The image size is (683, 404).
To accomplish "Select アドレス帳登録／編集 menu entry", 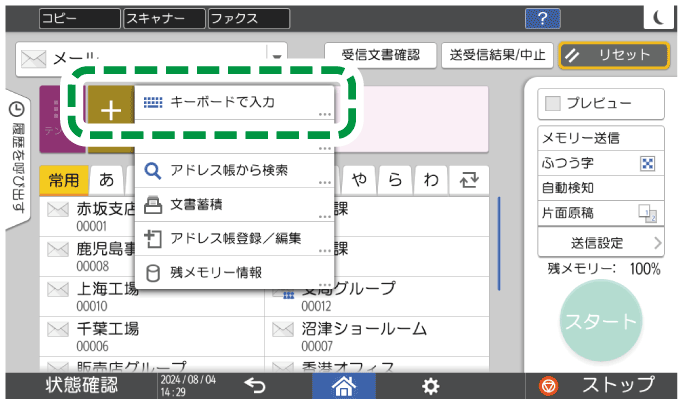I will pyautogui.click(x=234, y=239).
